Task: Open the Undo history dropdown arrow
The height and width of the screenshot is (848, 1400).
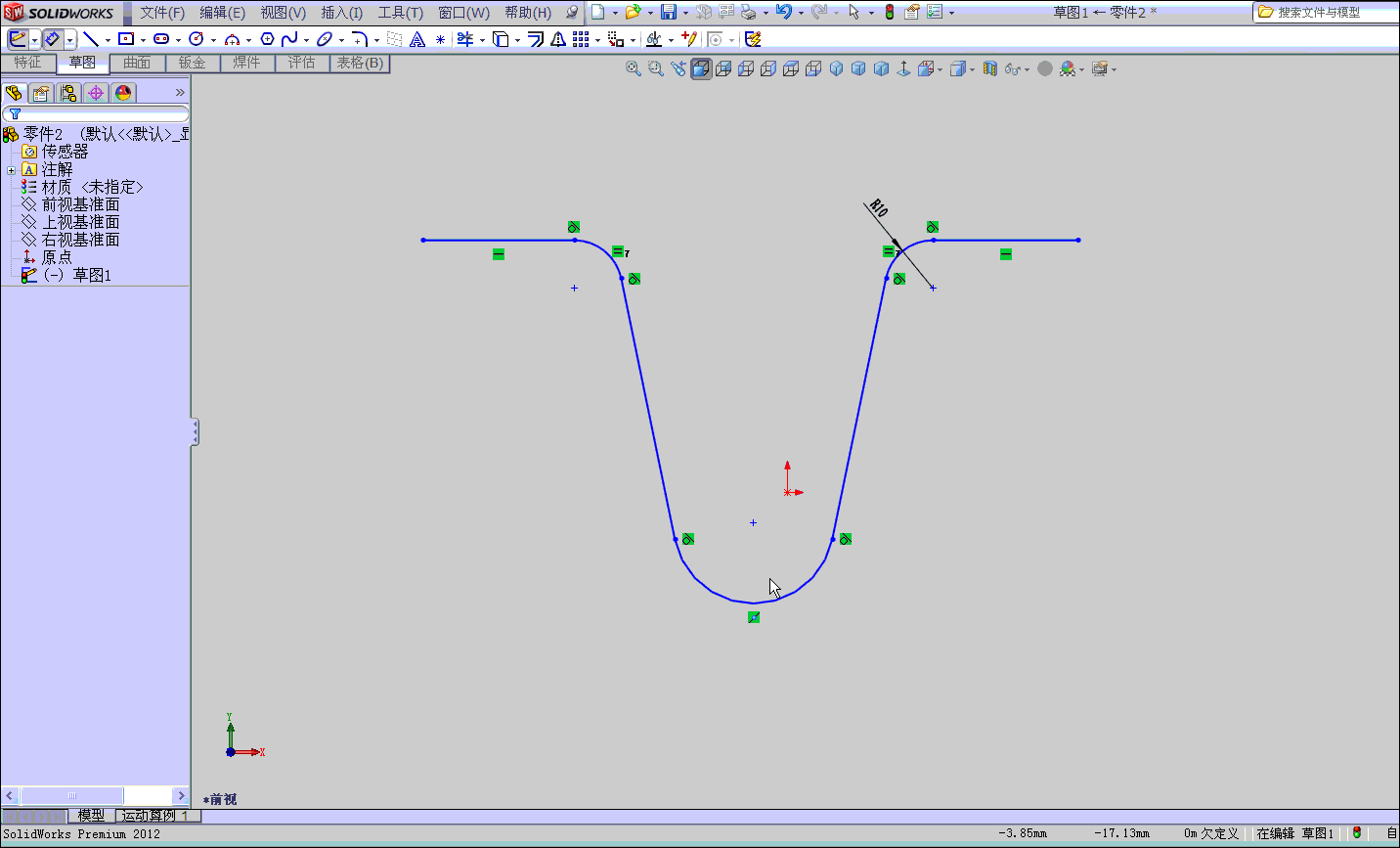Action: [801, 13]
